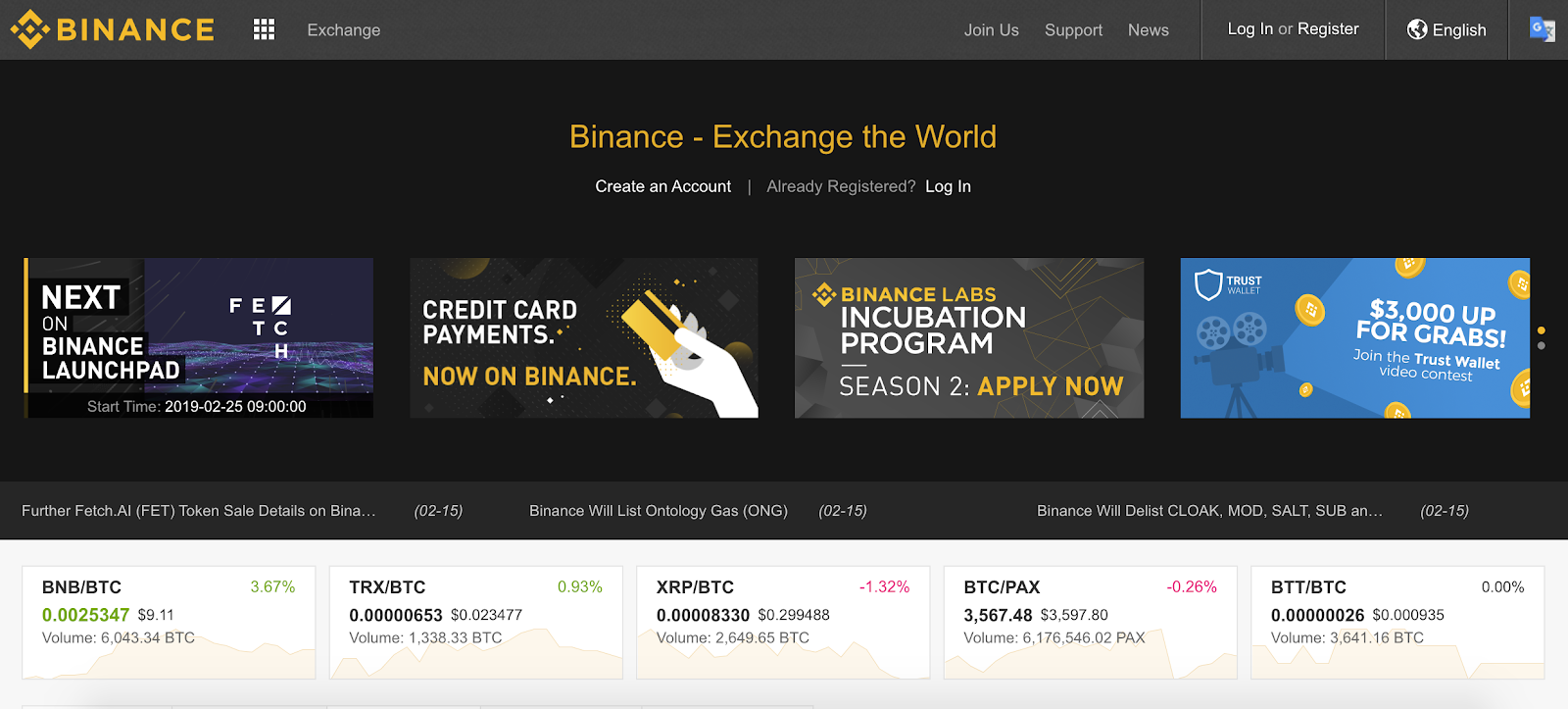Open the Exchange menu
Viewport: 1568px width, 709px height.
click(x=343, y=30)
